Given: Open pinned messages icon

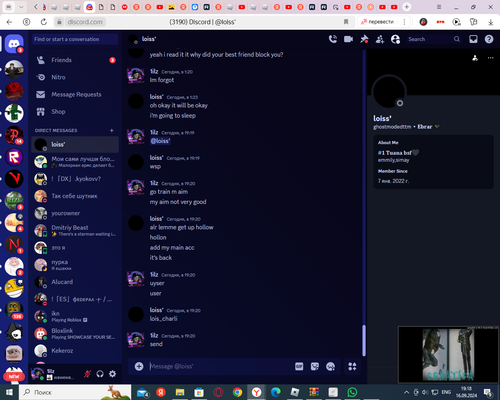Looking at the screenshot, I should 364,39.
